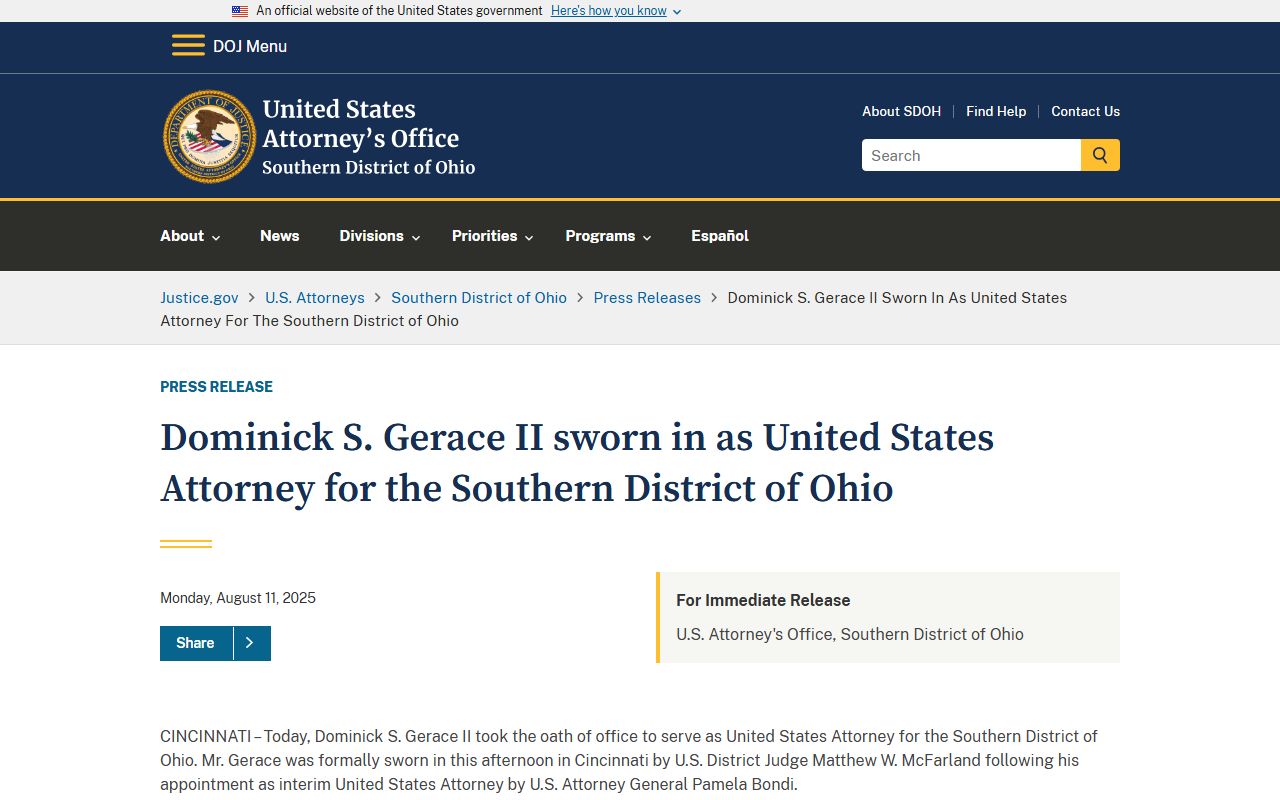Expand the Share arrow chevron

tap(251, 643)
